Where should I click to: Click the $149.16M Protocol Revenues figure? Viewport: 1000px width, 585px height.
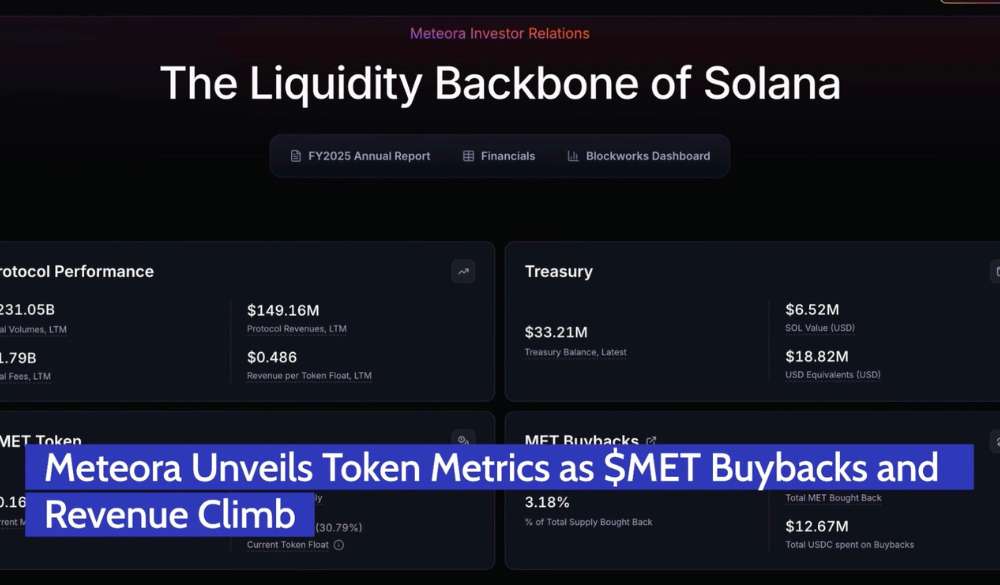point(283,310)
